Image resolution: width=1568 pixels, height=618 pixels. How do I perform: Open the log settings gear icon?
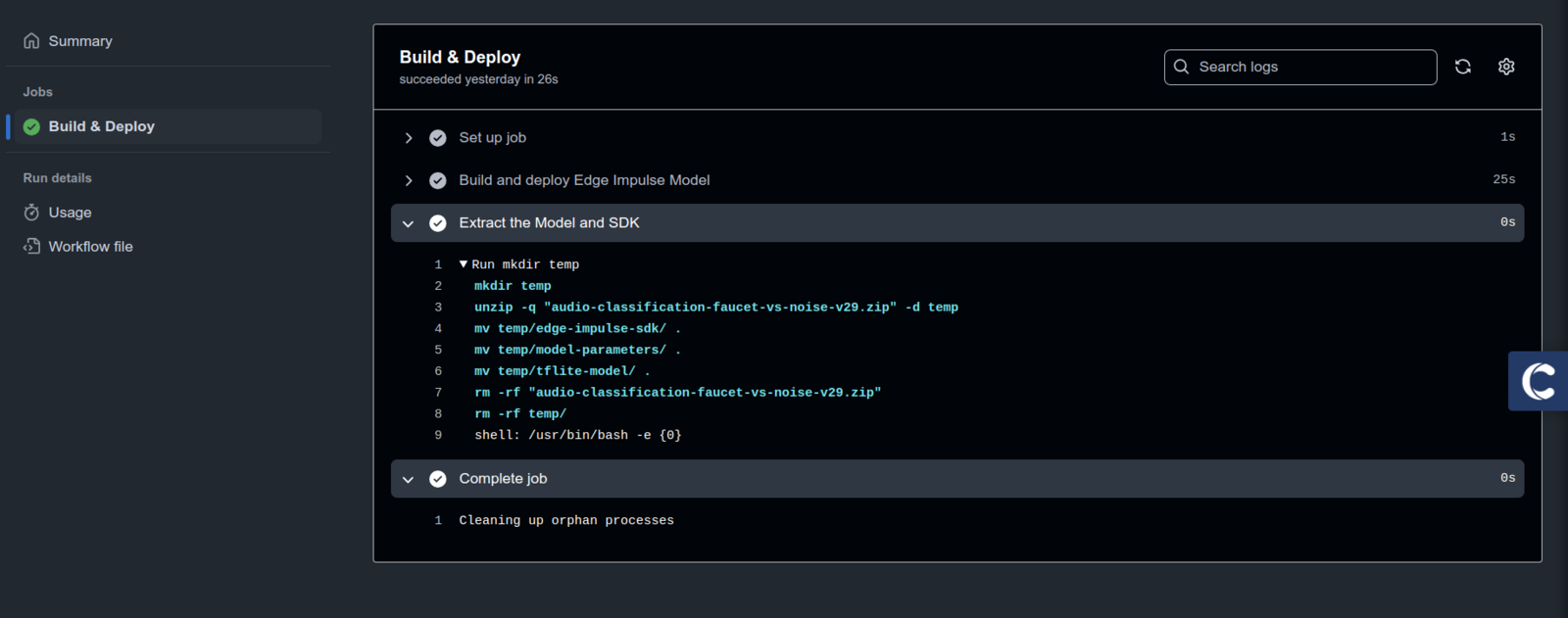coord(1506,67)
